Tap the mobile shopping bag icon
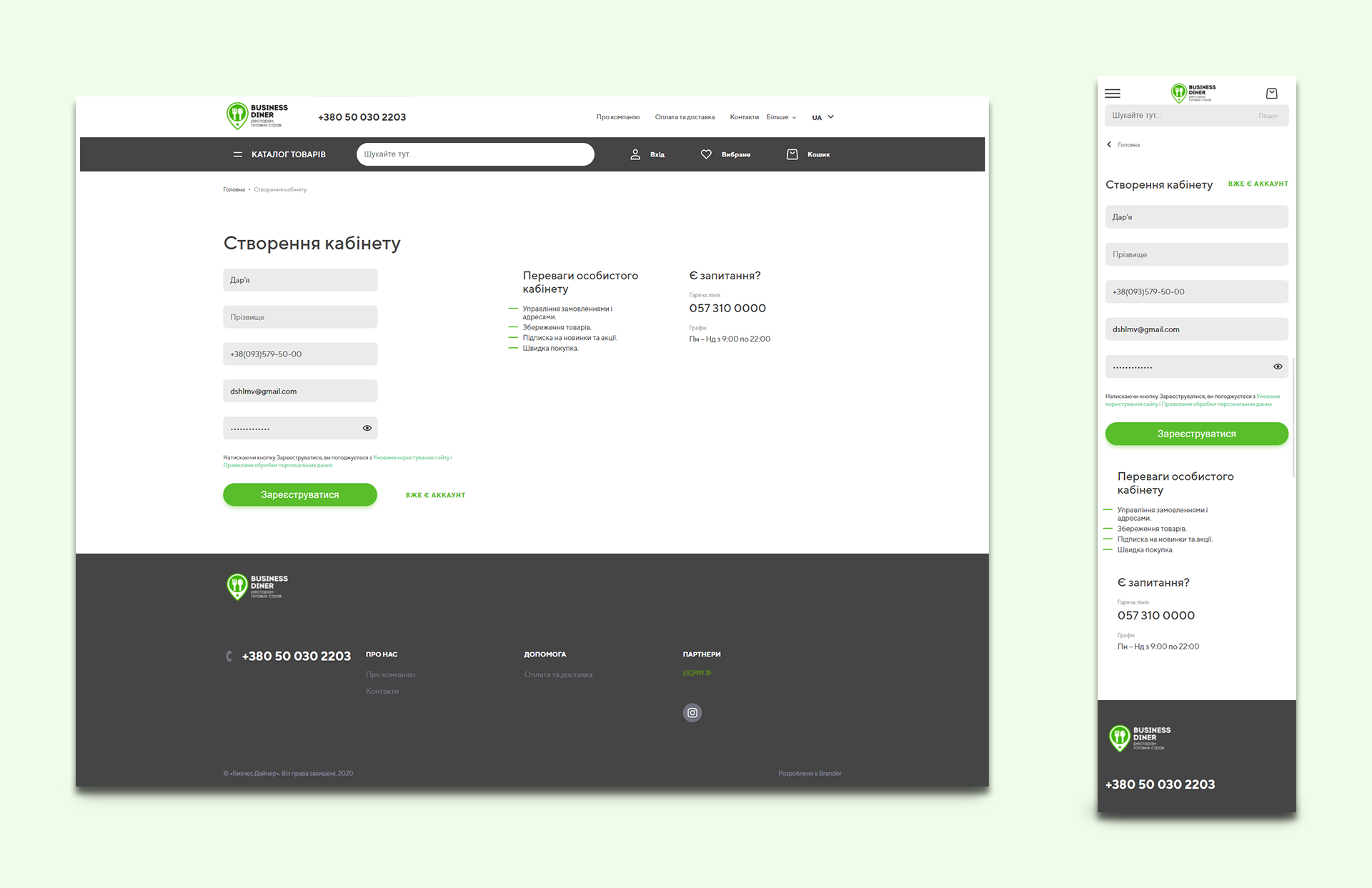1372x888 pixels. 1271,94
